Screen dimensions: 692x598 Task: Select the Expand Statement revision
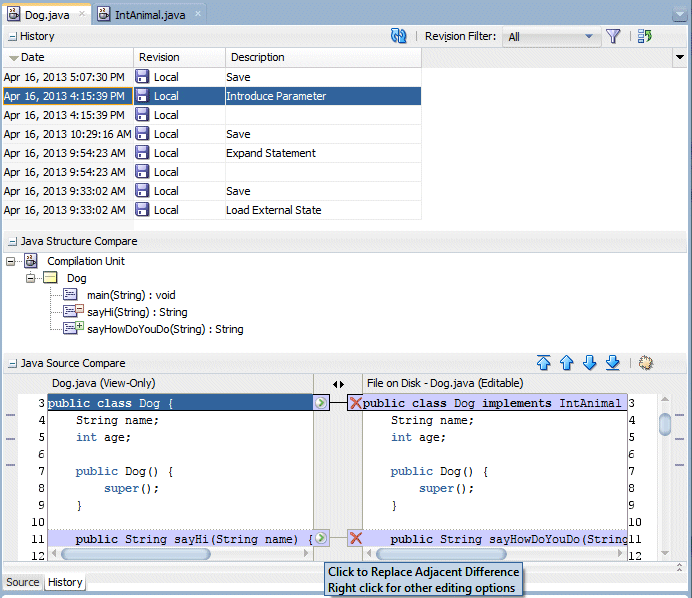[x=212, y=153]
